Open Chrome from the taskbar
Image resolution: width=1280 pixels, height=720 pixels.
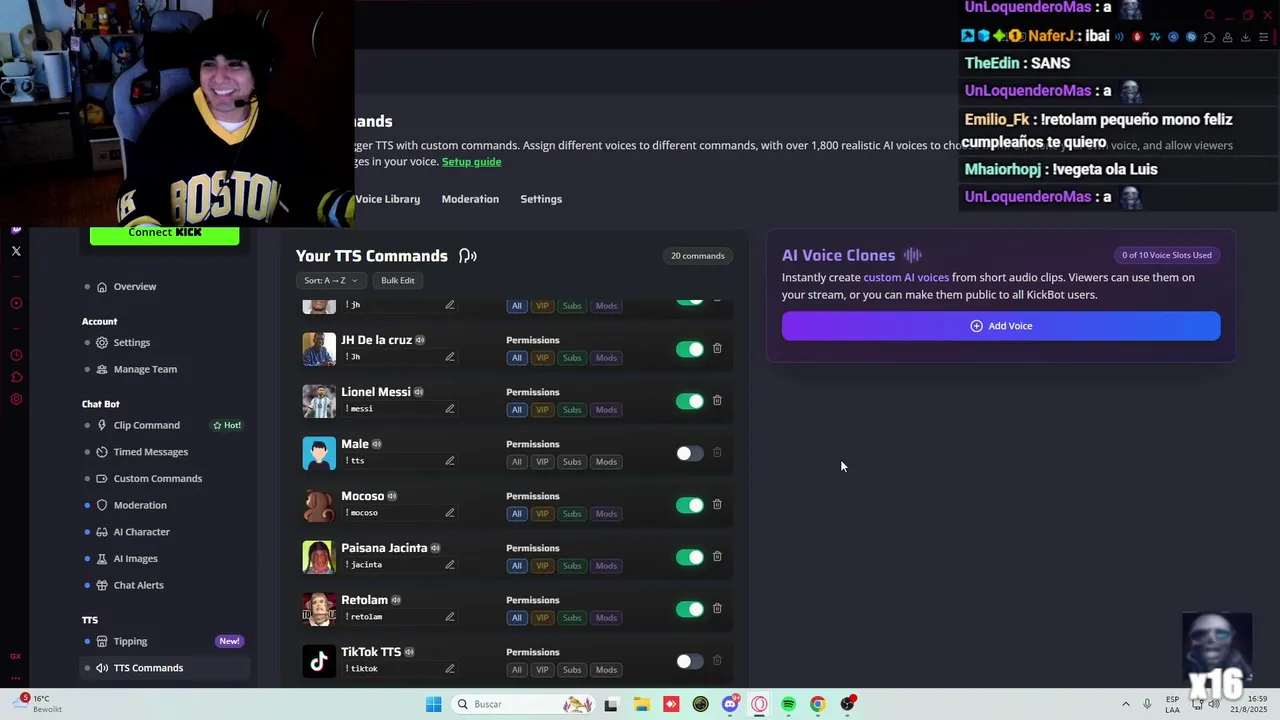point(818,704)
